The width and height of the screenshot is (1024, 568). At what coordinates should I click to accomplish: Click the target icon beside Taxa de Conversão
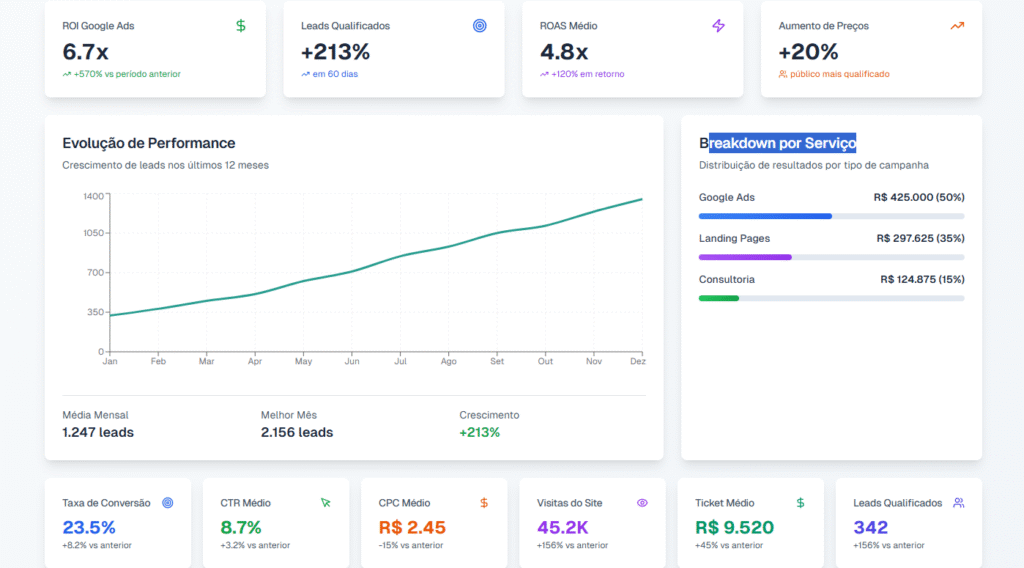167,503
